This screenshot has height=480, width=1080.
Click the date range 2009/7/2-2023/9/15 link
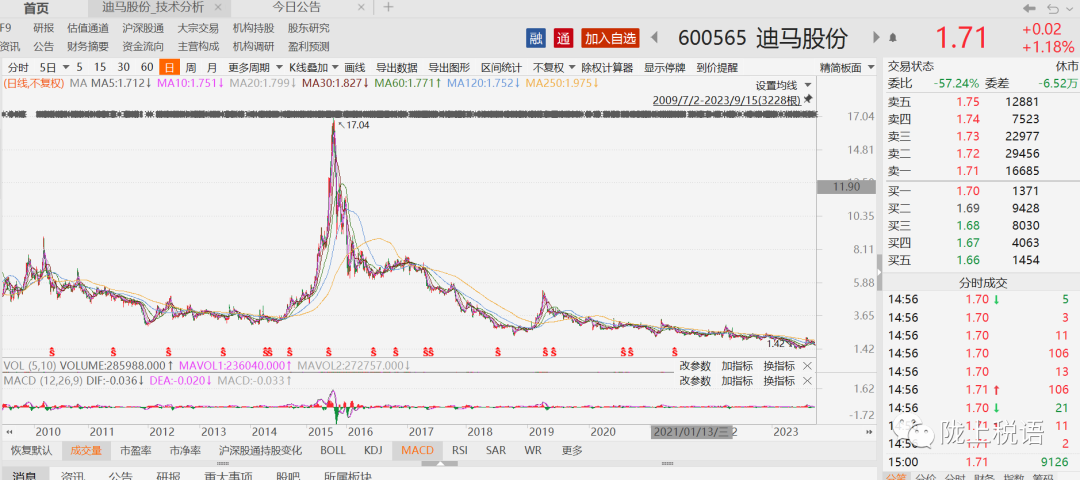[727, 100]
